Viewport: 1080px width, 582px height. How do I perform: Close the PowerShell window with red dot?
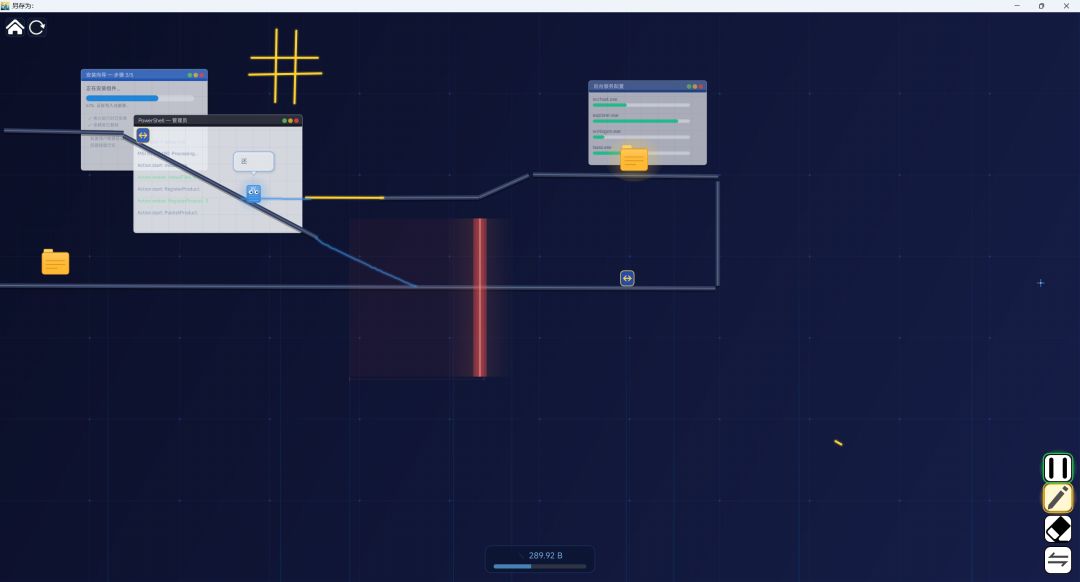tap(297, 121)
